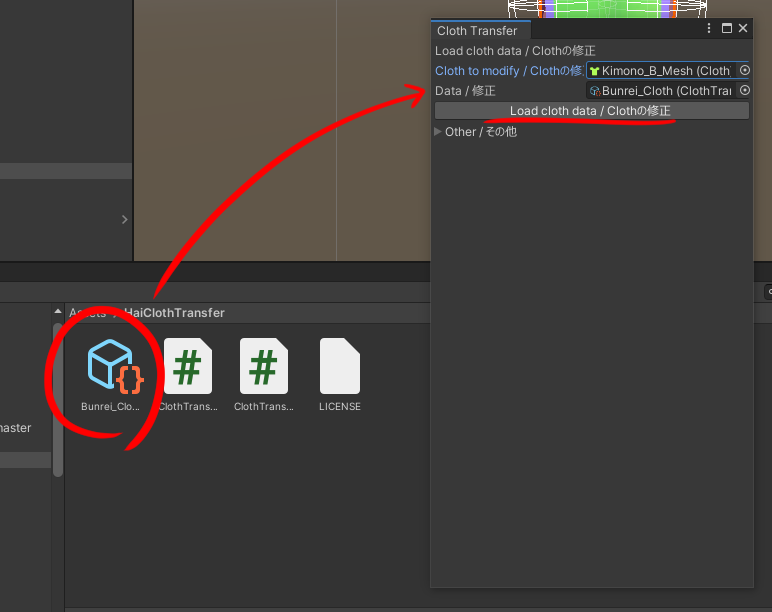The height and width of the screenshot is (612, 772).
Task: Click the scene panel side chevron arrow
Action: click(124, 219)
